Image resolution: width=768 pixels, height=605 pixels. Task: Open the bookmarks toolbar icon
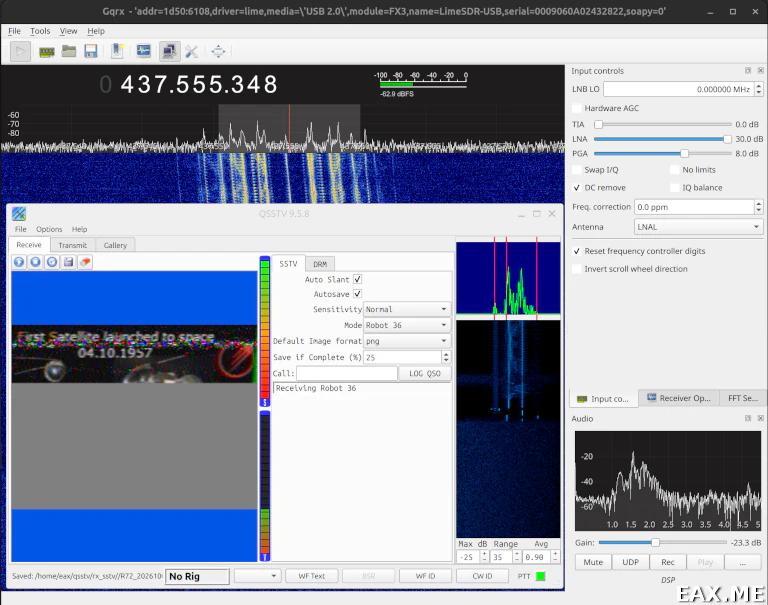click(117, 51)
